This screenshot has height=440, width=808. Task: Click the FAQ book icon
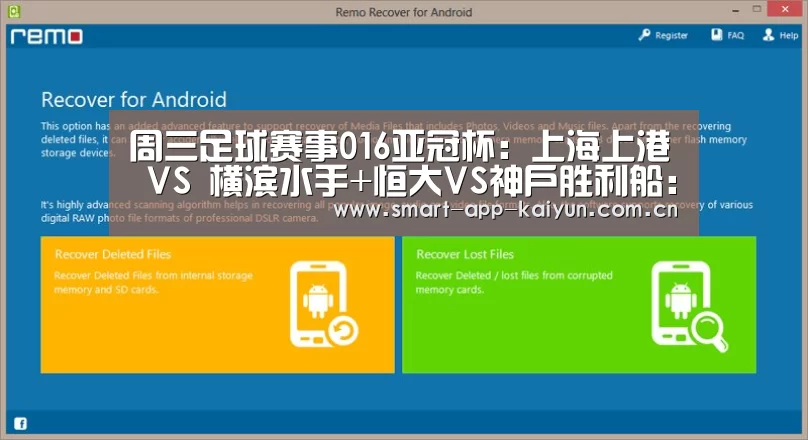pyautogui.click(x=717, y=35)
